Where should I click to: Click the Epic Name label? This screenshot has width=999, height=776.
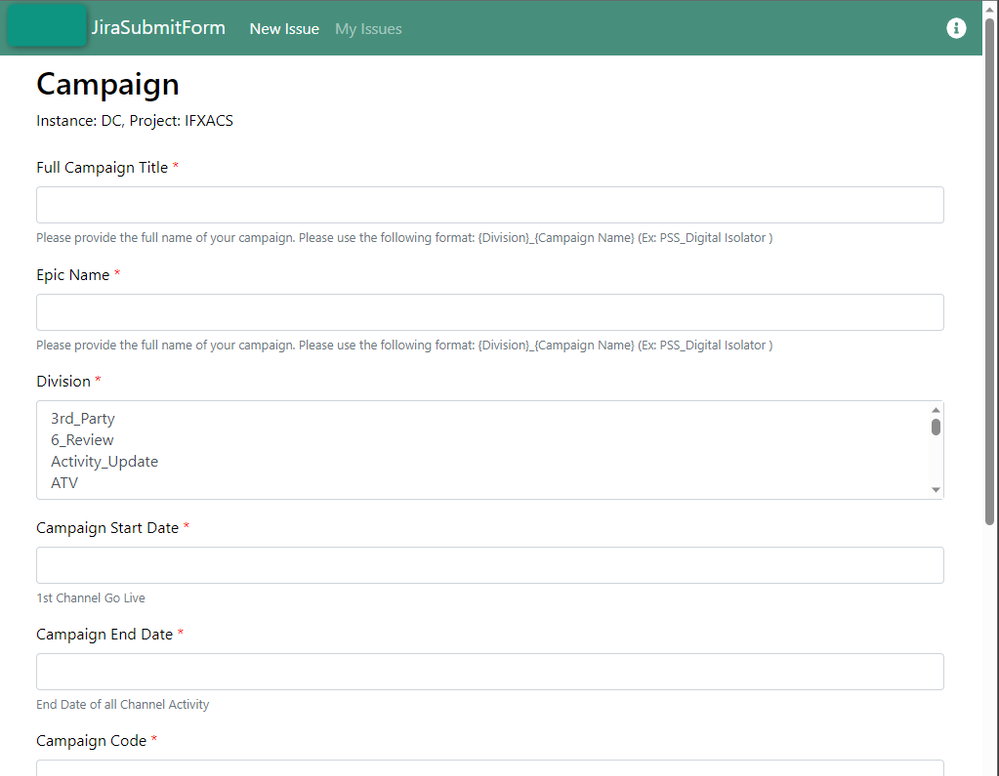[73, 275]
